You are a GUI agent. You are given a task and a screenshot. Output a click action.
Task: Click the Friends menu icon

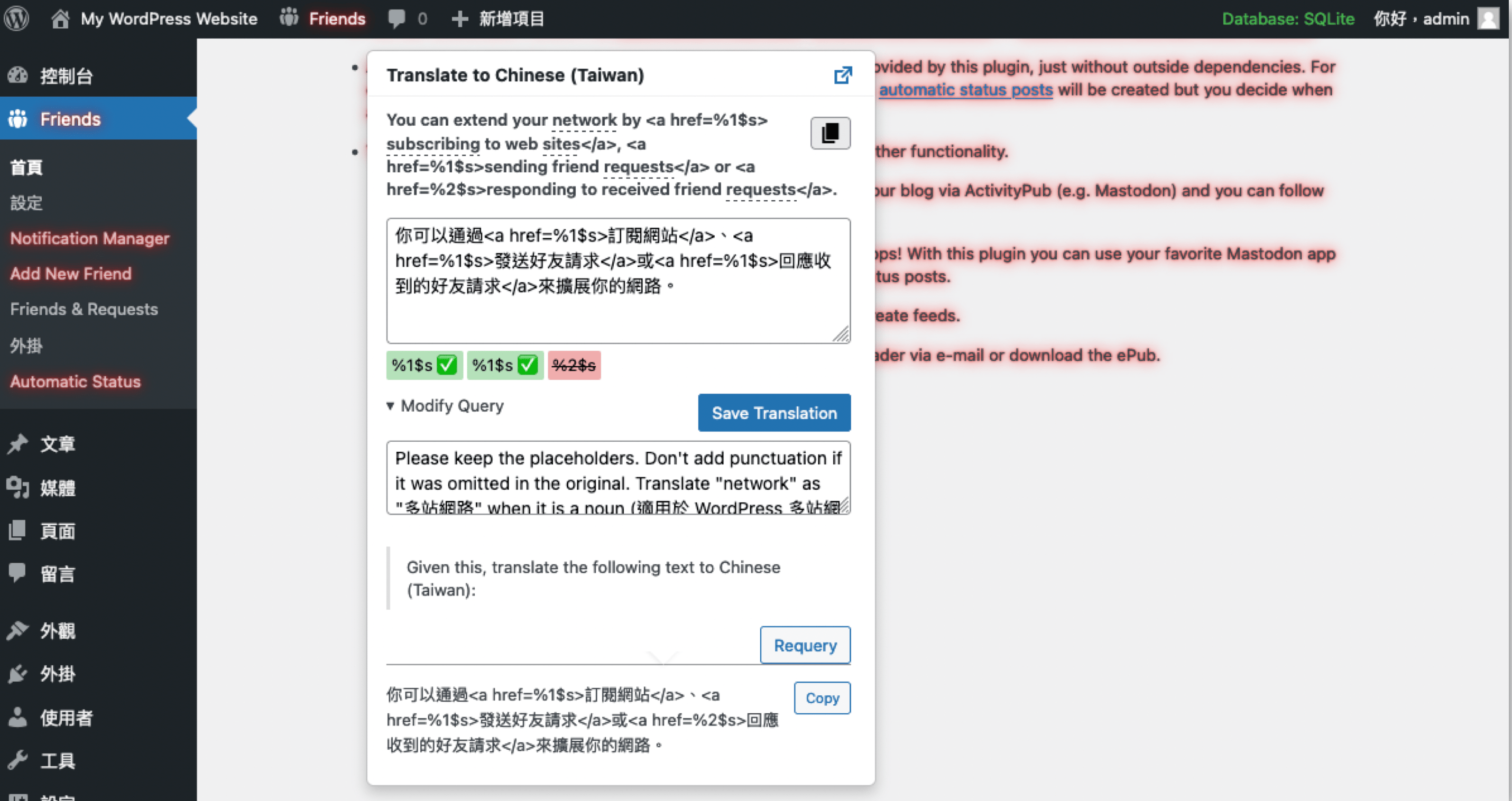(19, 119)
